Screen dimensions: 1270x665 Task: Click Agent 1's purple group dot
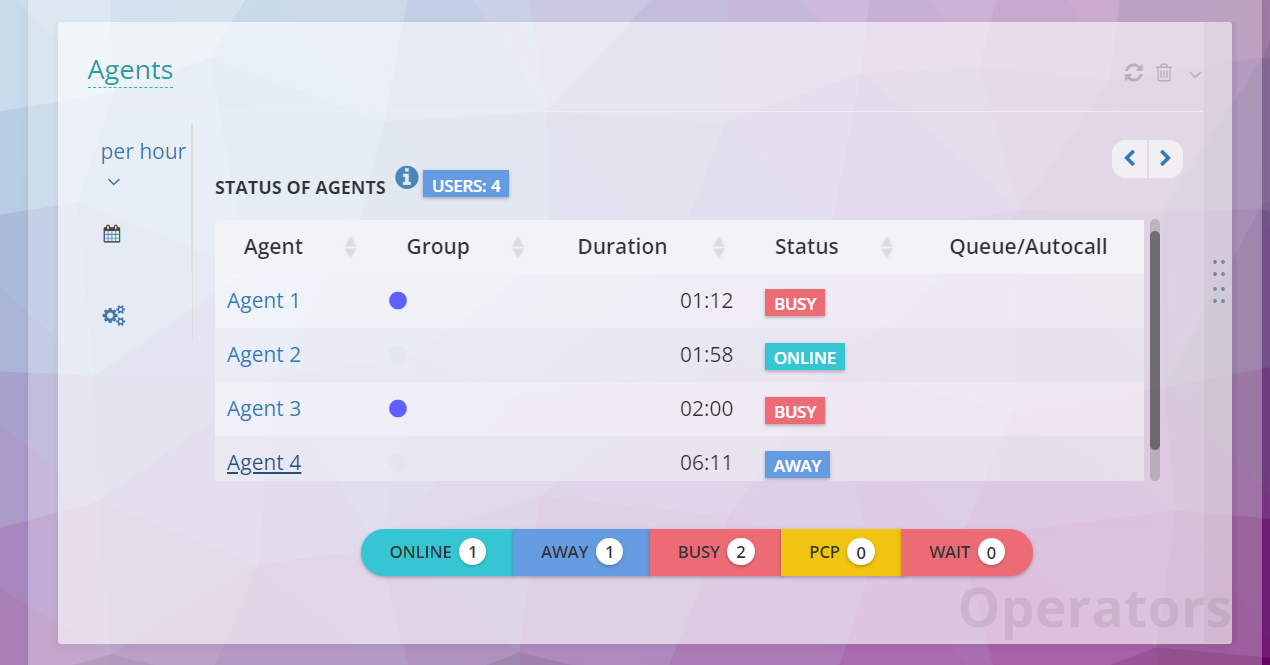tap(398, 301)
